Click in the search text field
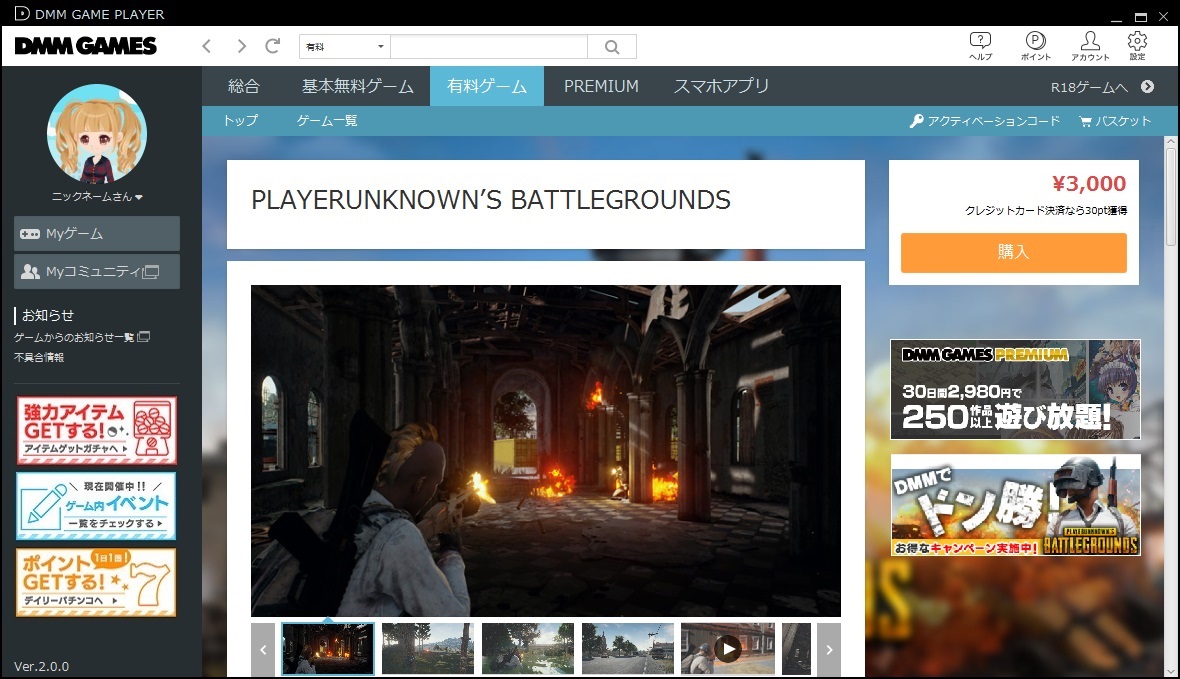This screenshot has width=1180, height=679. point(489,47)
